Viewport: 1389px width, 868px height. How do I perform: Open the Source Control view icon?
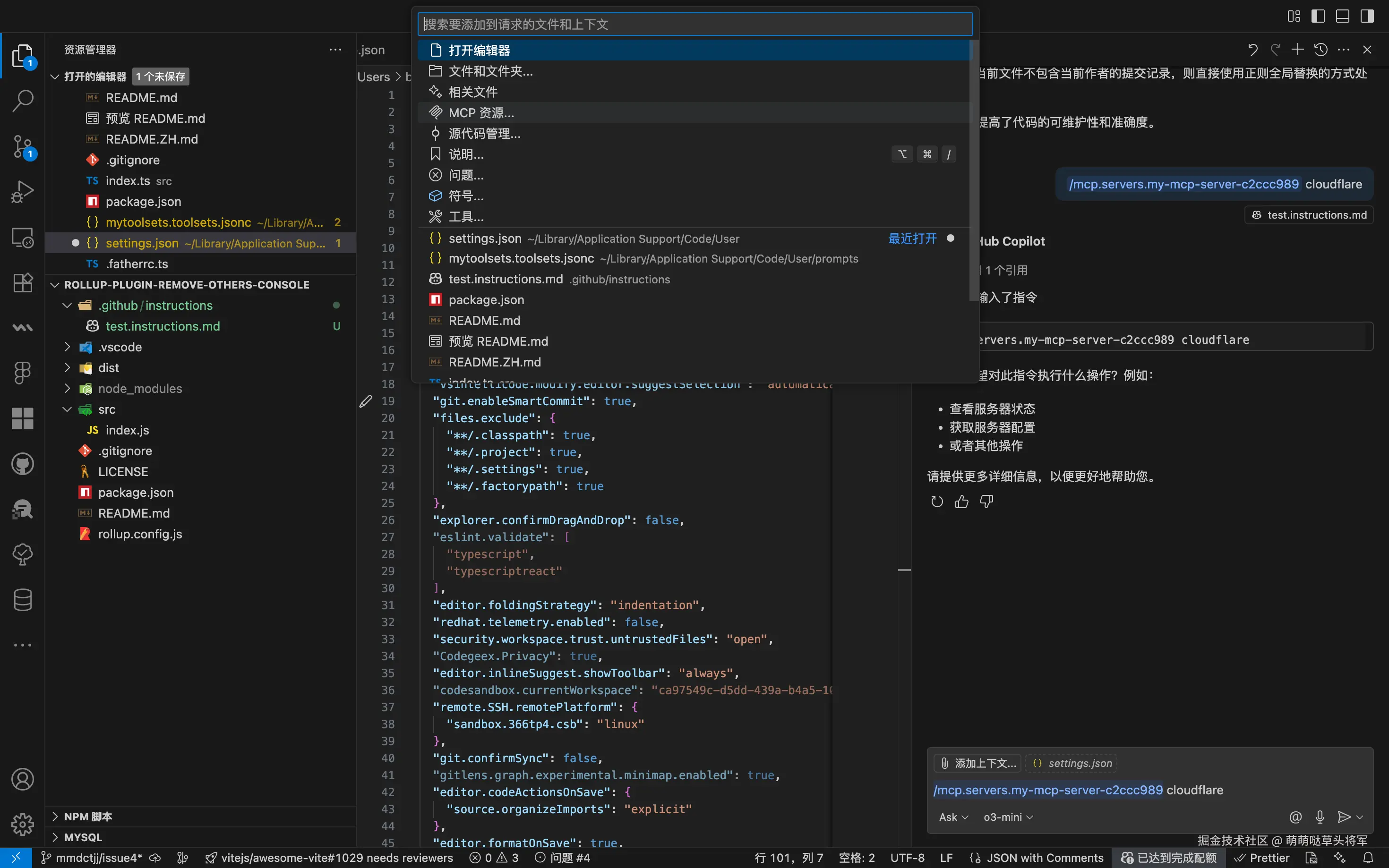[x=23, y=146]
